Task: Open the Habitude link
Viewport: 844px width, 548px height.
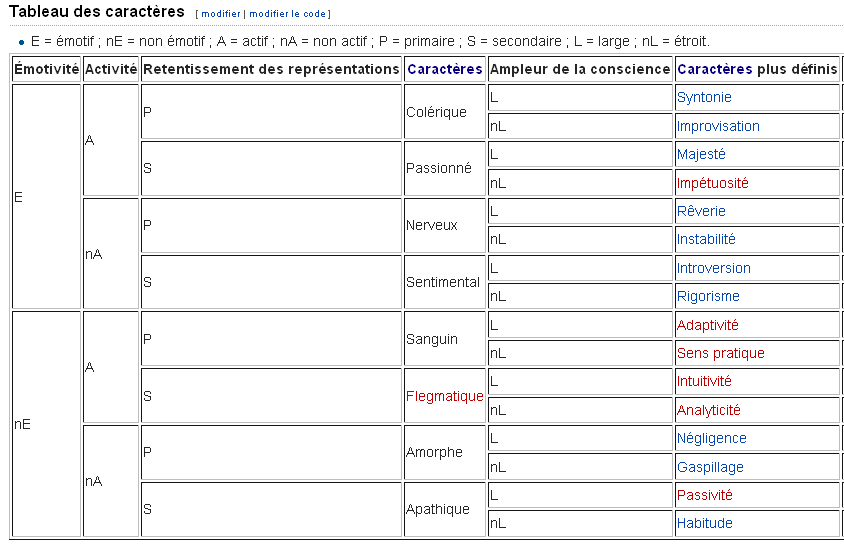Action: pyautogui.click(x=705, y=523)
